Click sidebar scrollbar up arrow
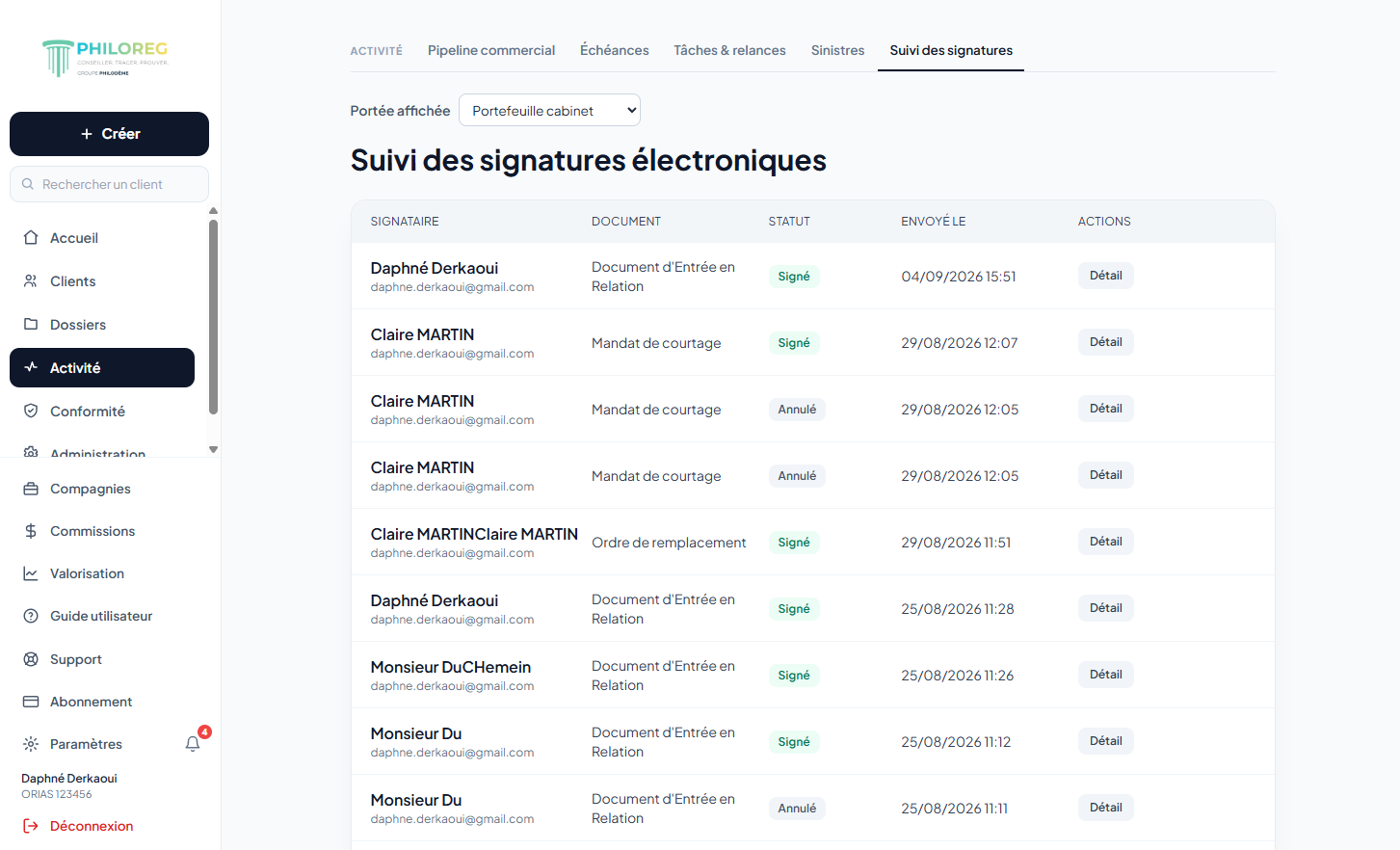Image resolution: width=1400 pixels, height=850 pixels. pyautogui.click(x=213, y=210)
